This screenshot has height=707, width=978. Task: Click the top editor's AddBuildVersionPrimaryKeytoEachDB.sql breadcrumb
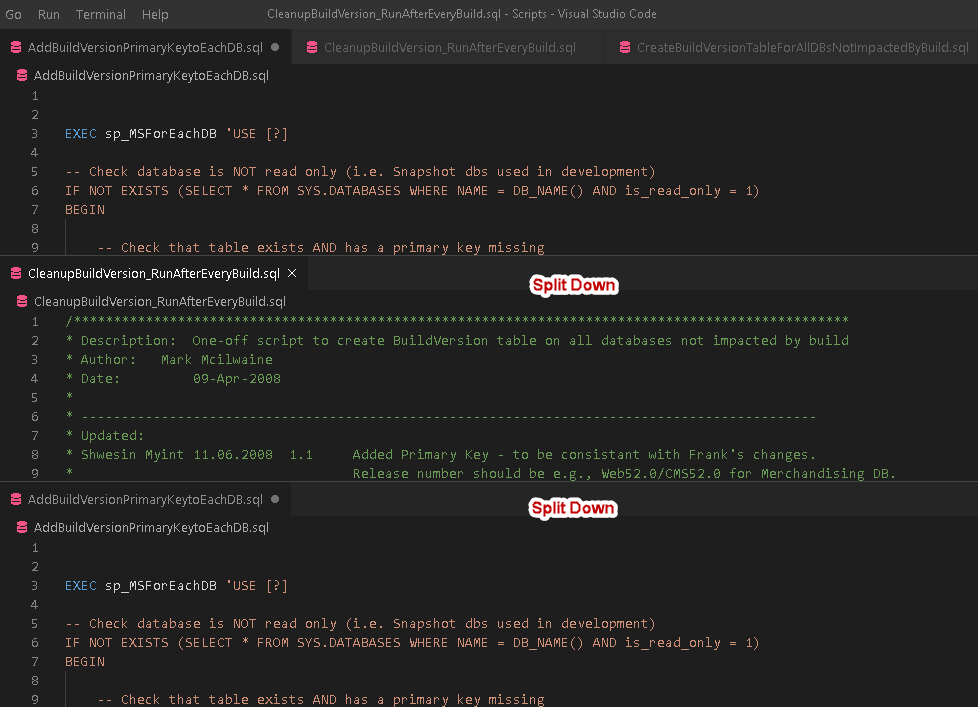coord(151,76)
